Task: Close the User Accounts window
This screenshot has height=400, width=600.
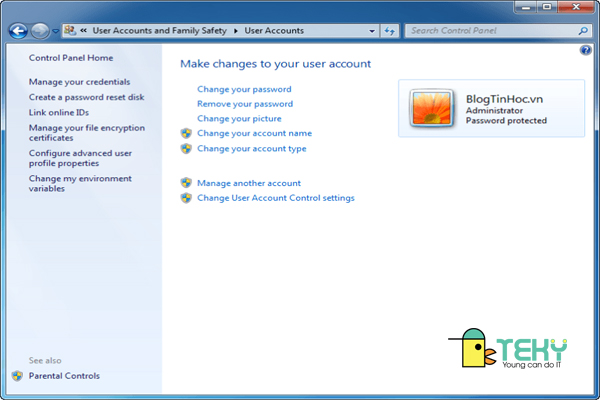Action: tap(576, 7)
